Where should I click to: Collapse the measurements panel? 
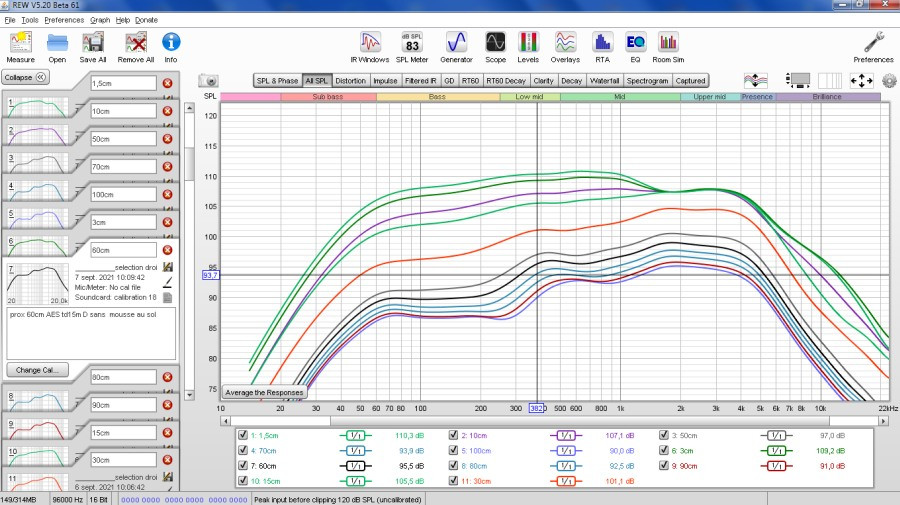click(26, 77)
